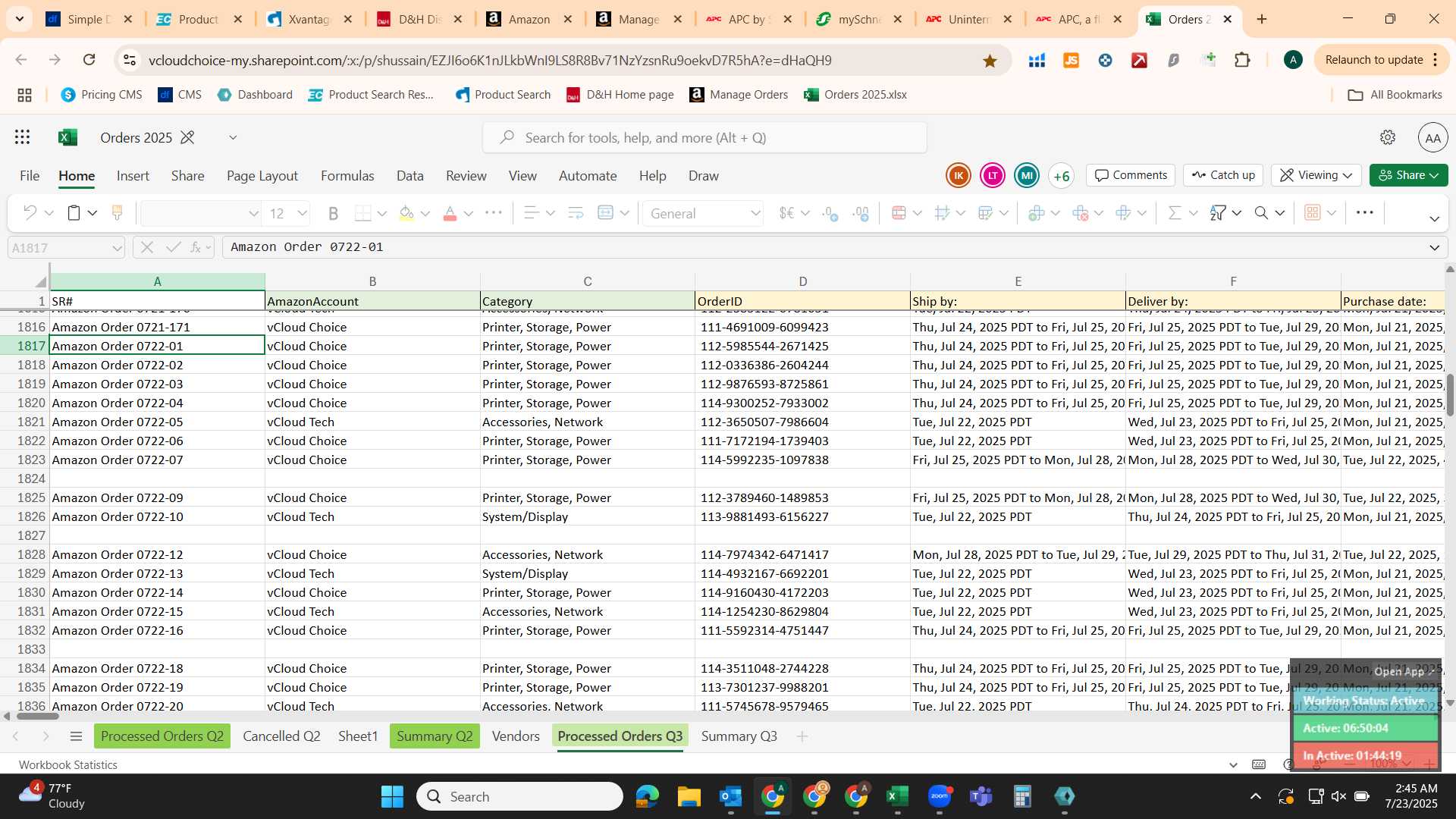Click cell with OrderID 113-9881493-6156227
1456x819 pixels.
tap(802, 516)
